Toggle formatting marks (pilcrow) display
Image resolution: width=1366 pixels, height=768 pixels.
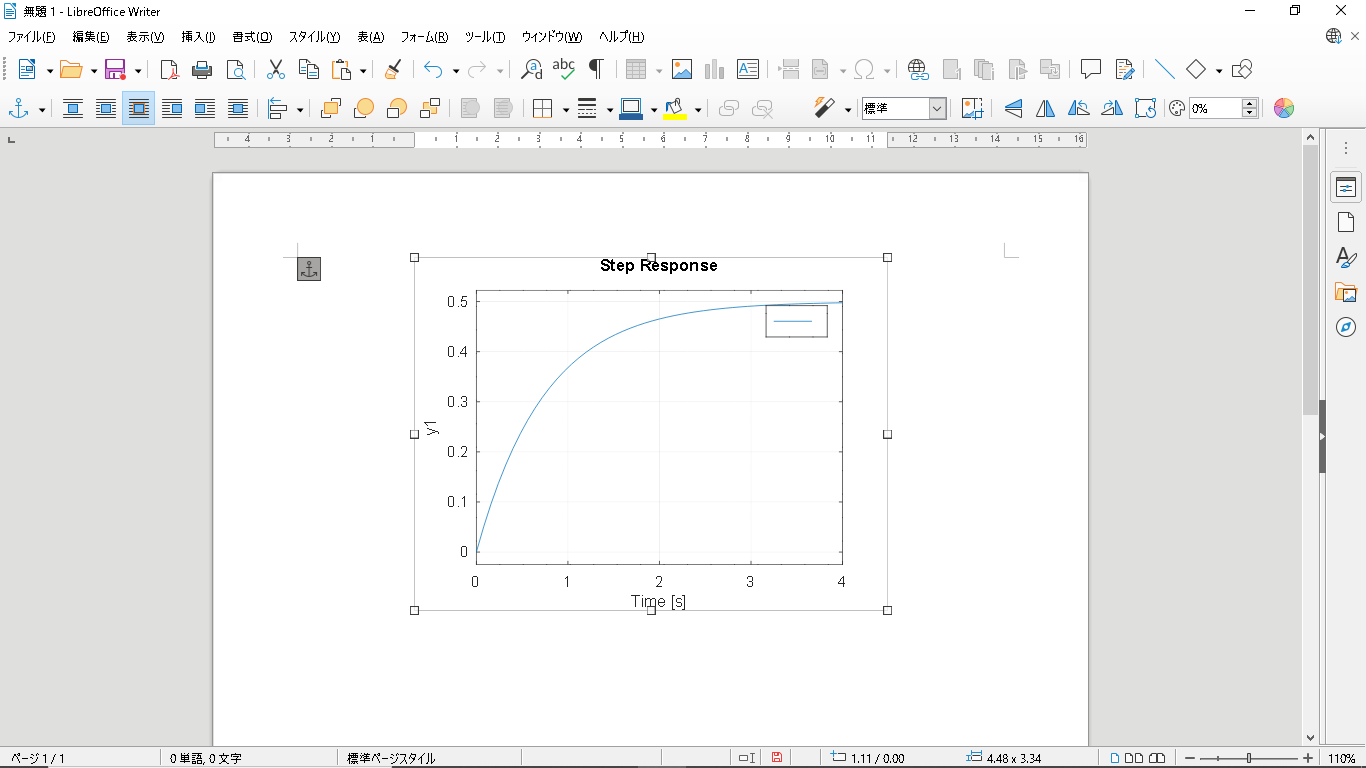[x=596, y=69]
